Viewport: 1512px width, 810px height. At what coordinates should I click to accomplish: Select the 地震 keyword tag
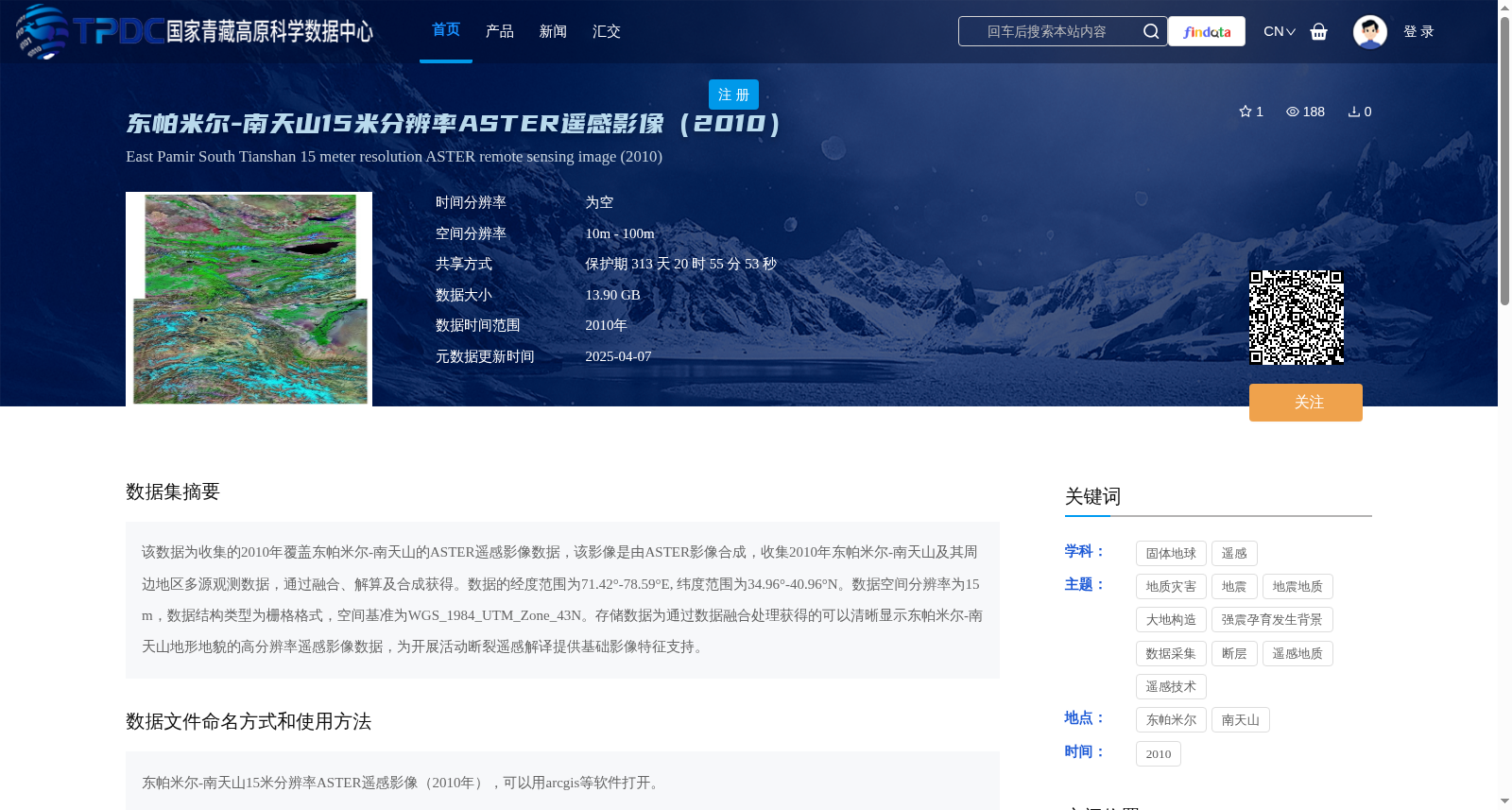(x=1234, y=587)
